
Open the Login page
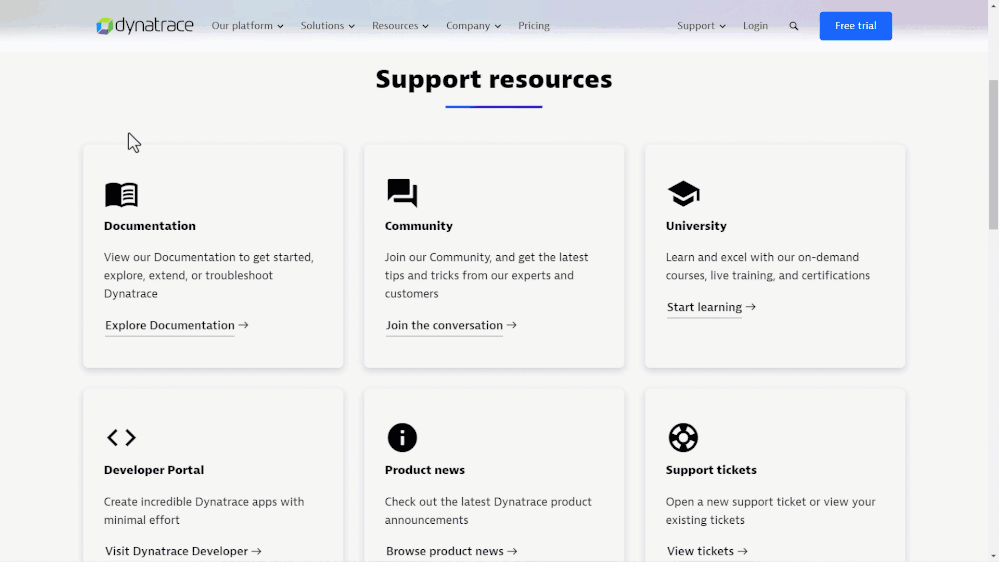[755, 26]
